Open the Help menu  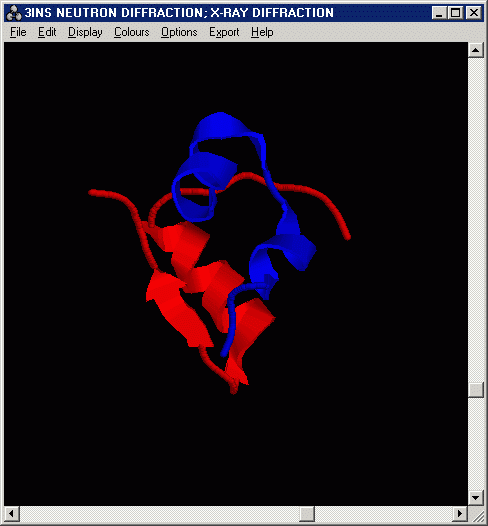click(x=262, y=32)
